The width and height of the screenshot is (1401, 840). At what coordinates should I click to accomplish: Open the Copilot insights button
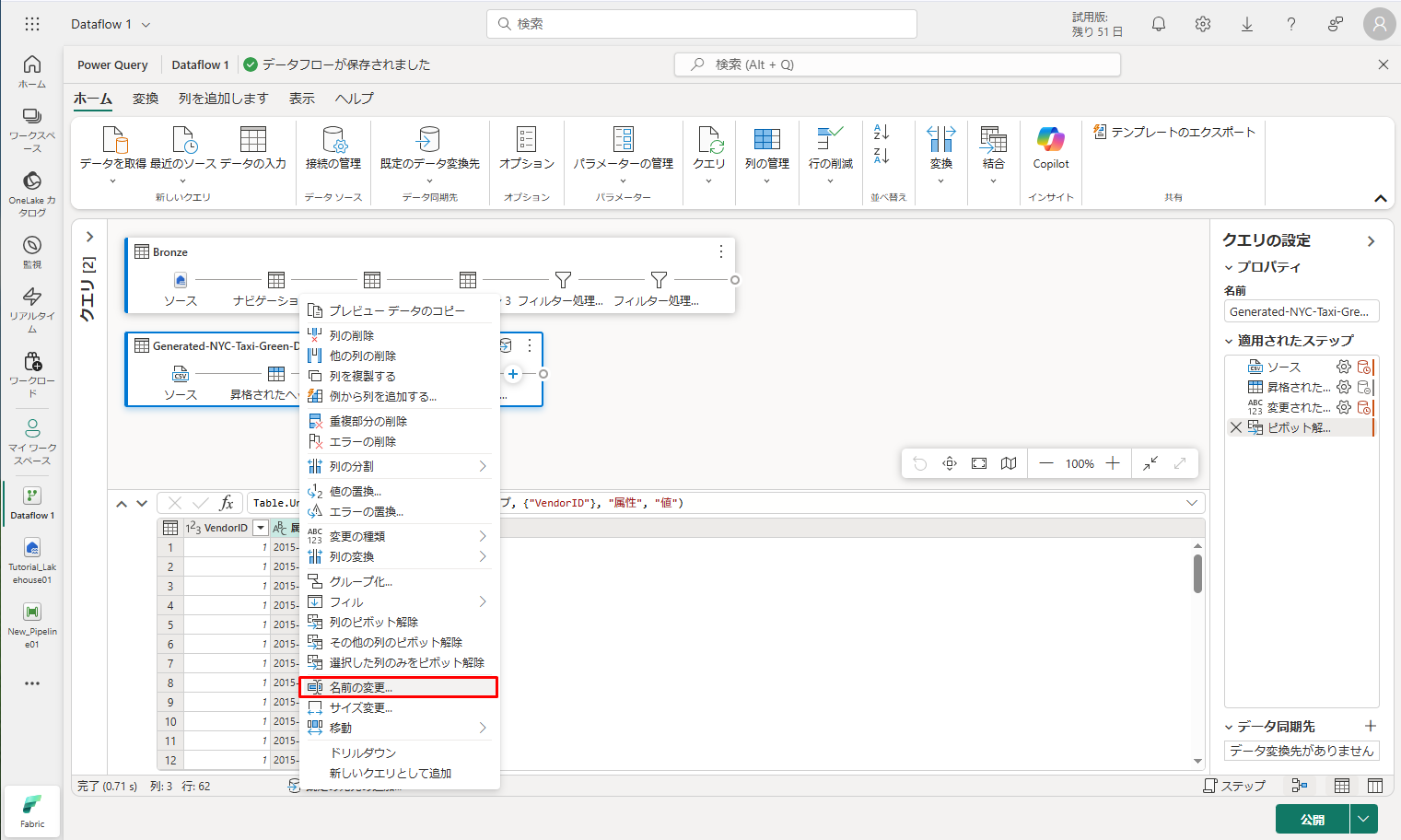1050,147
